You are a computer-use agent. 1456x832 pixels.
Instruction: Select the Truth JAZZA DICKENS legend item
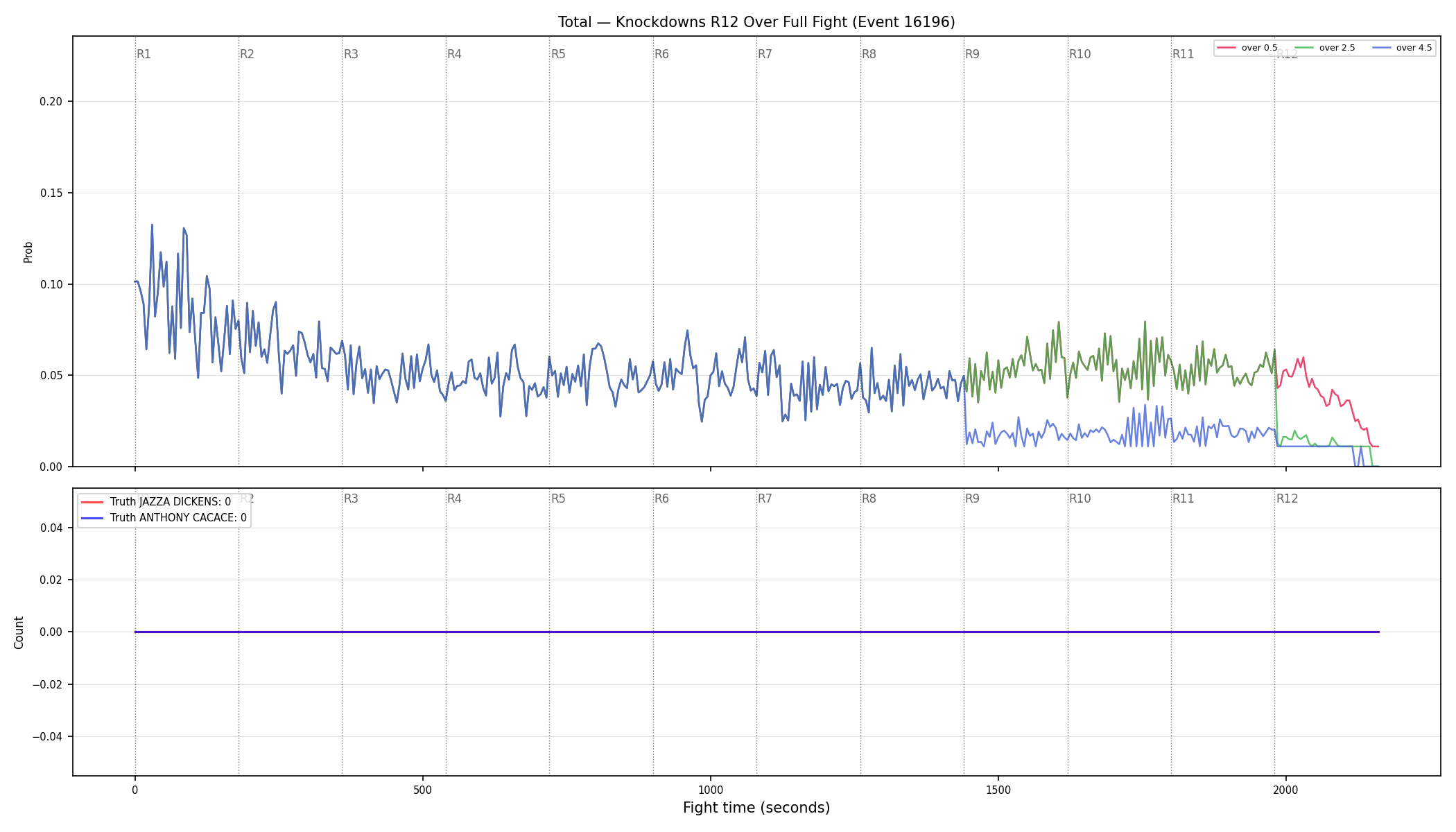(x=157, y=502)
